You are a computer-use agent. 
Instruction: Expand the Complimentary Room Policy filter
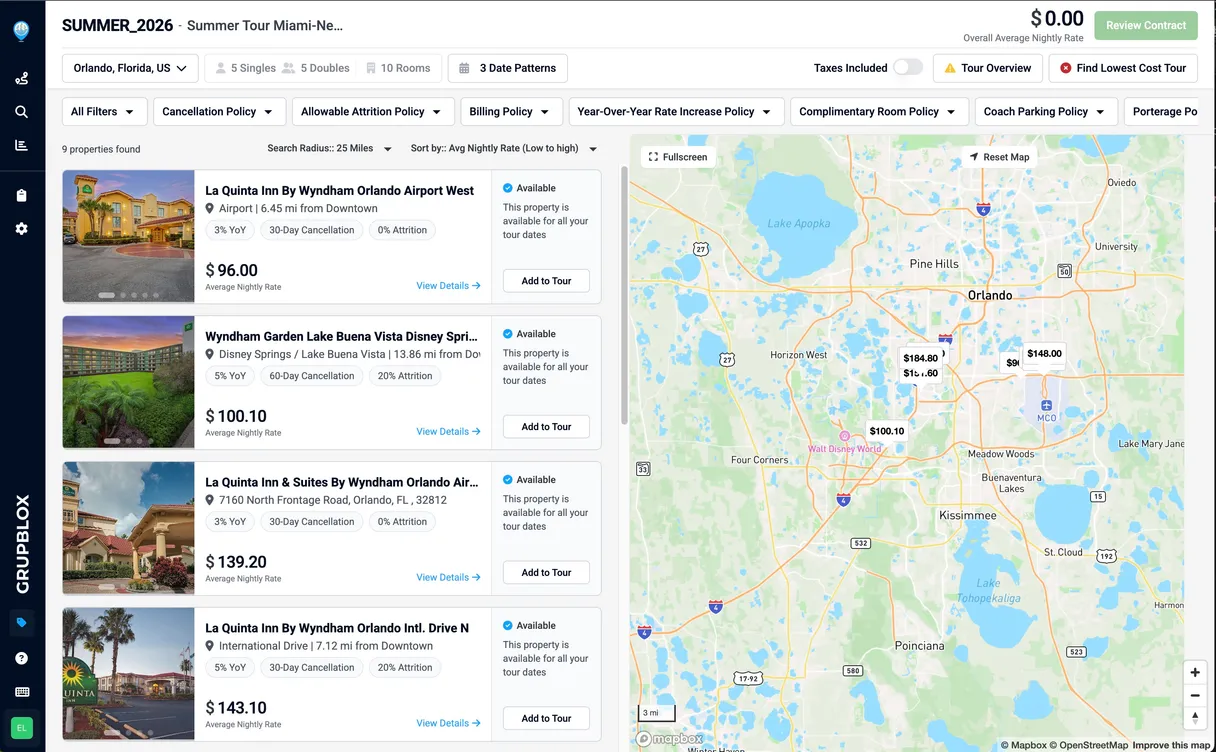tap(879, 112)
